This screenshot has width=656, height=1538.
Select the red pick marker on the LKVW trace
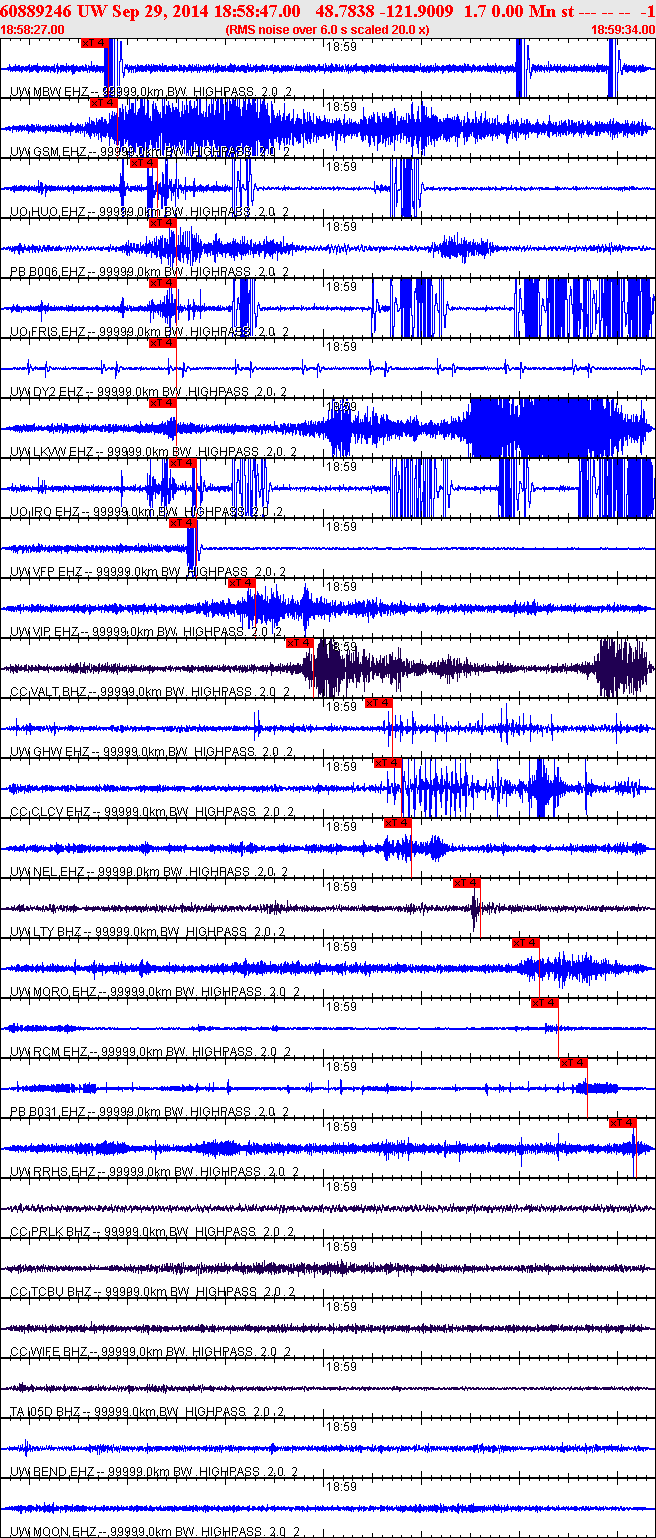click(162, 403)
